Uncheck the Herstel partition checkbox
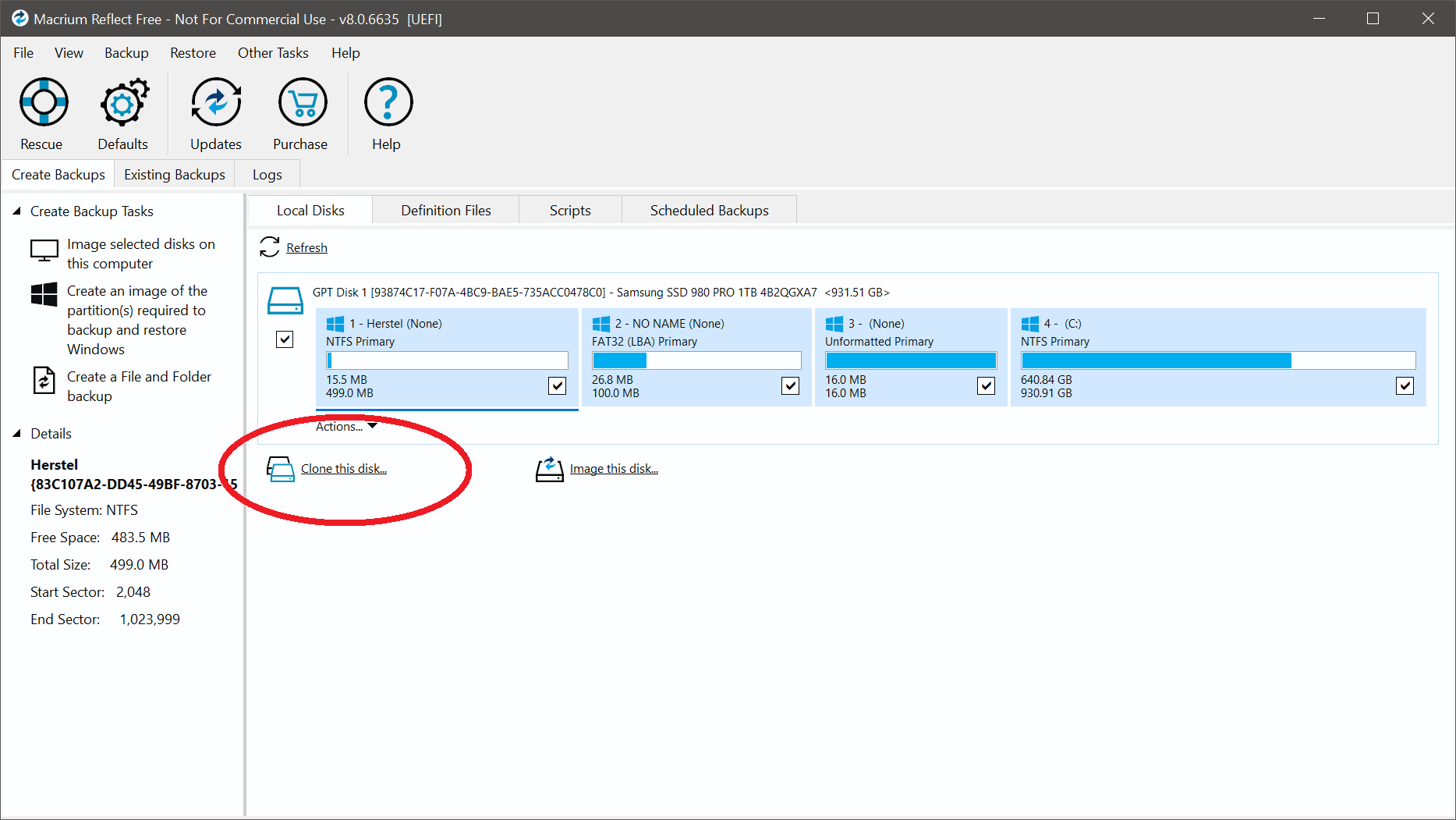The width and height of the screenshot is (1456, 820). pyautogui.click(x=557, y=385)
